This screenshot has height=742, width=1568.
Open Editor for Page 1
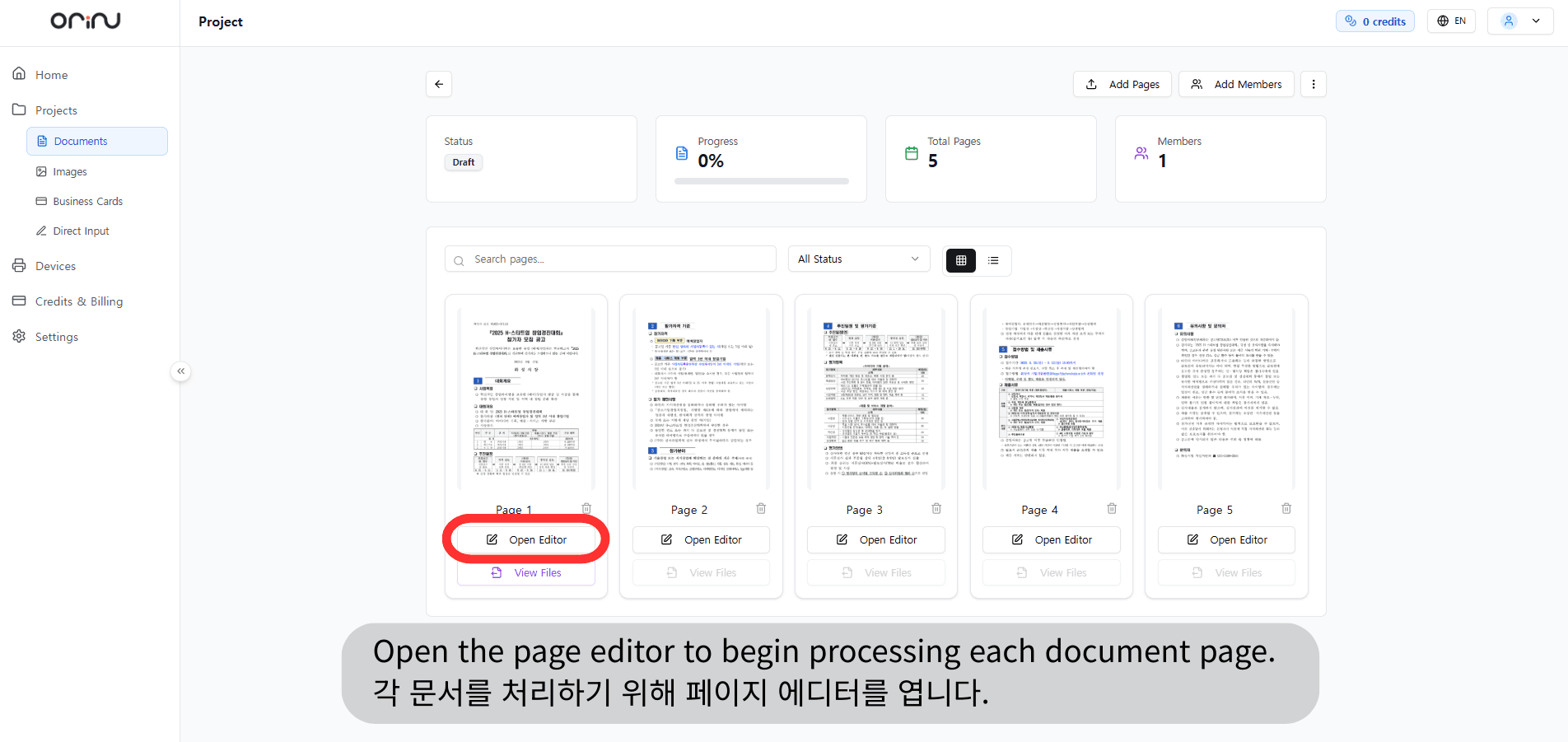click(x=525, y=539)
